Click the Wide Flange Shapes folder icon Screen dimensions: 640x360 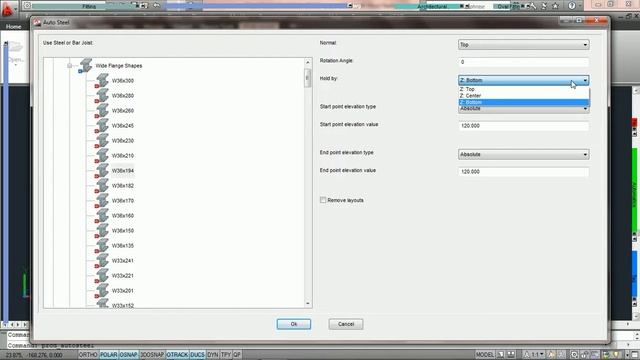[85, 65]
